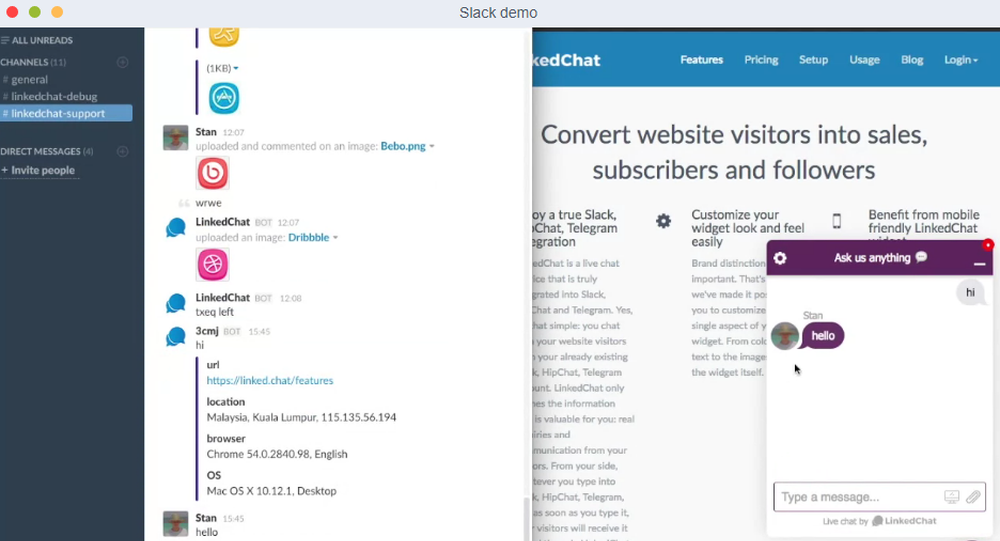Click Stan's avatar at the 12:07 message
Screen dimensions: 1000x541
click(x=175, y=138)
